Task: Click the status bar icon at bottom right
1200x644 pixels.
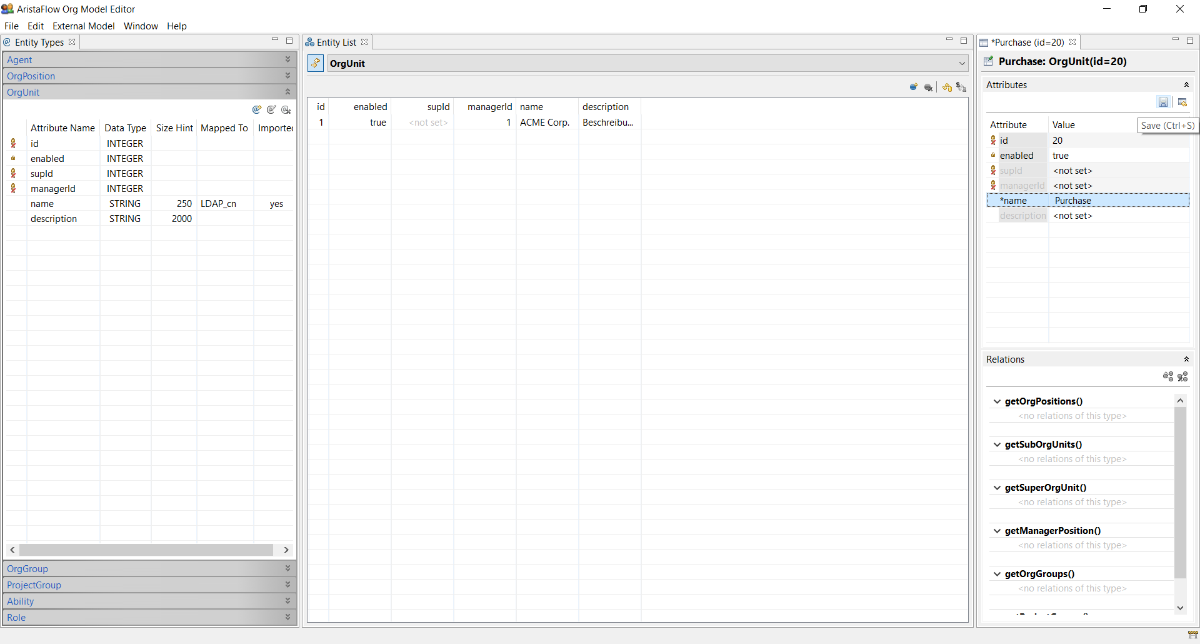Action: (1192, 635)
